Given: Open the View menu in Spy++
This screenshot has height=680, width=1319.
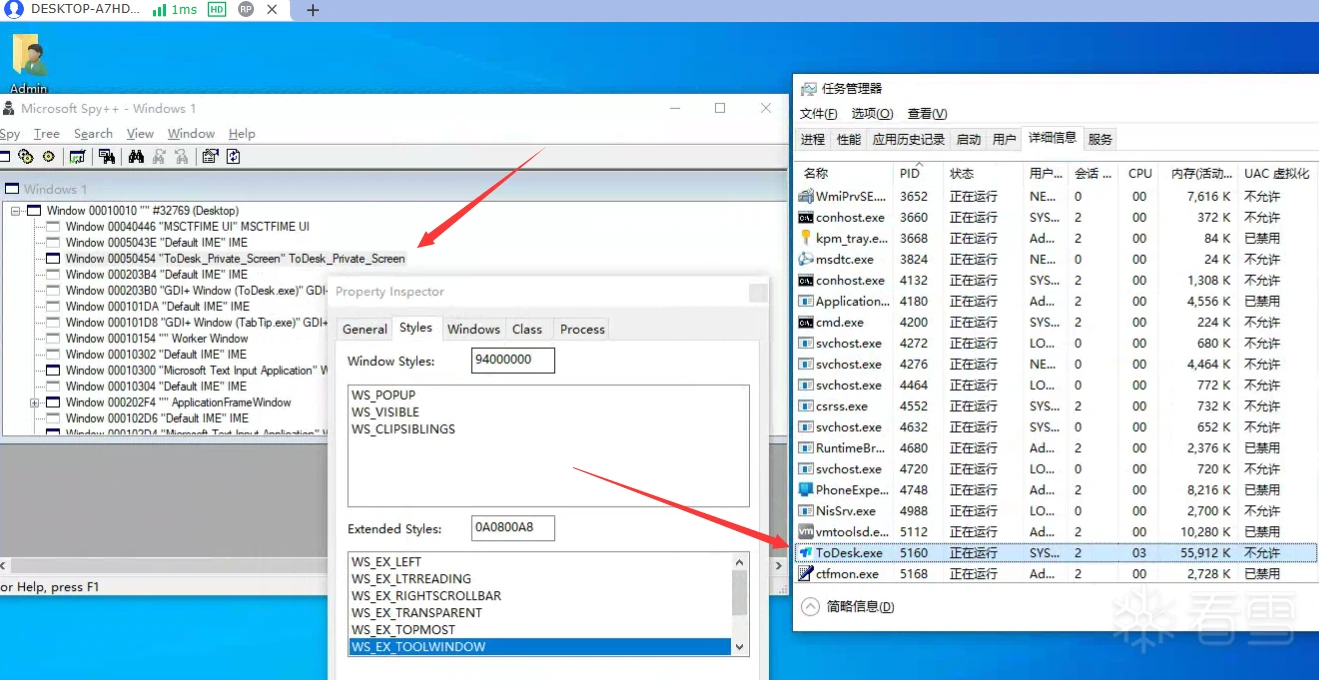Looking at the screenshot, I should (x=140, y=134).
